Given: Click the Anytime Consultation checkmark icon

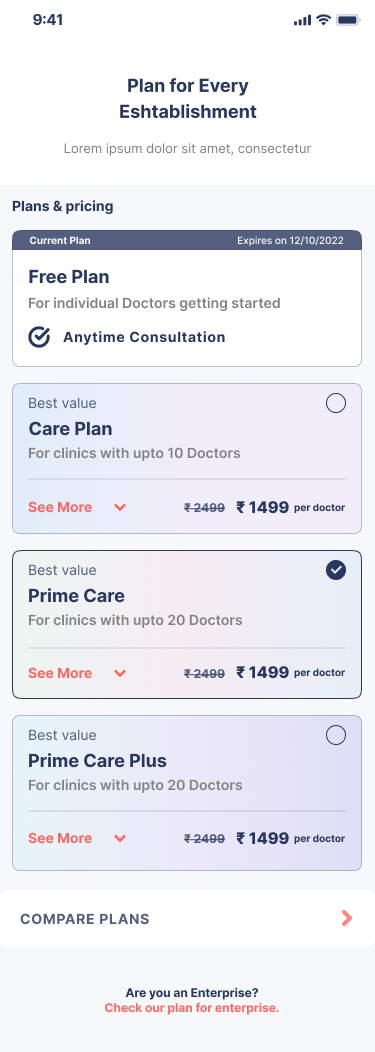Looking at the screenshot, I should pos(40,337).
